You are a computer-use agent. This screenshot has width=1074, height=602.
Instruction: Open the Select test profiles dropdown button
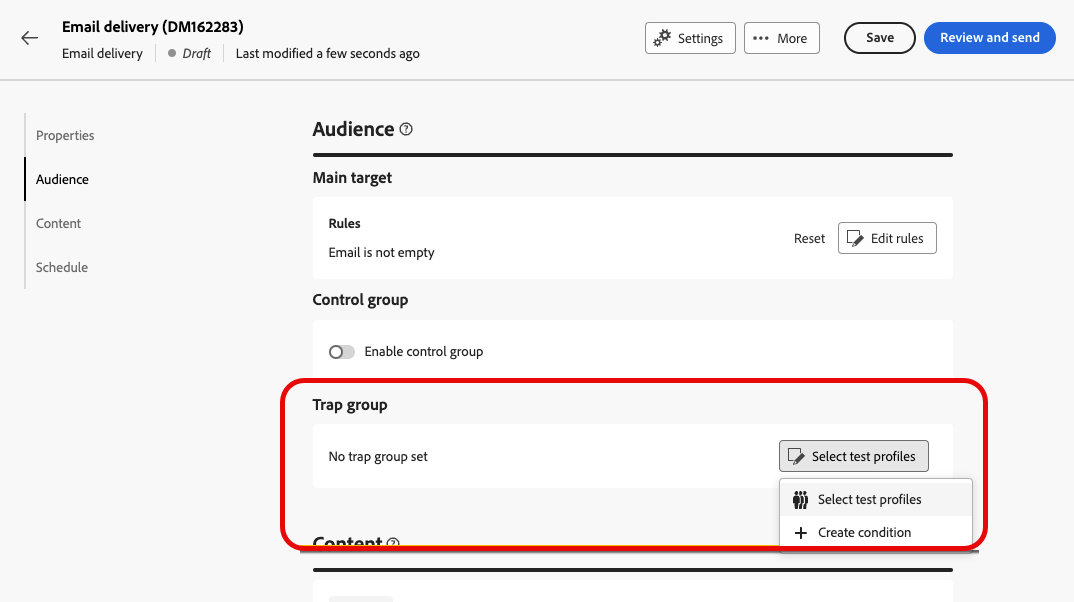854,456
